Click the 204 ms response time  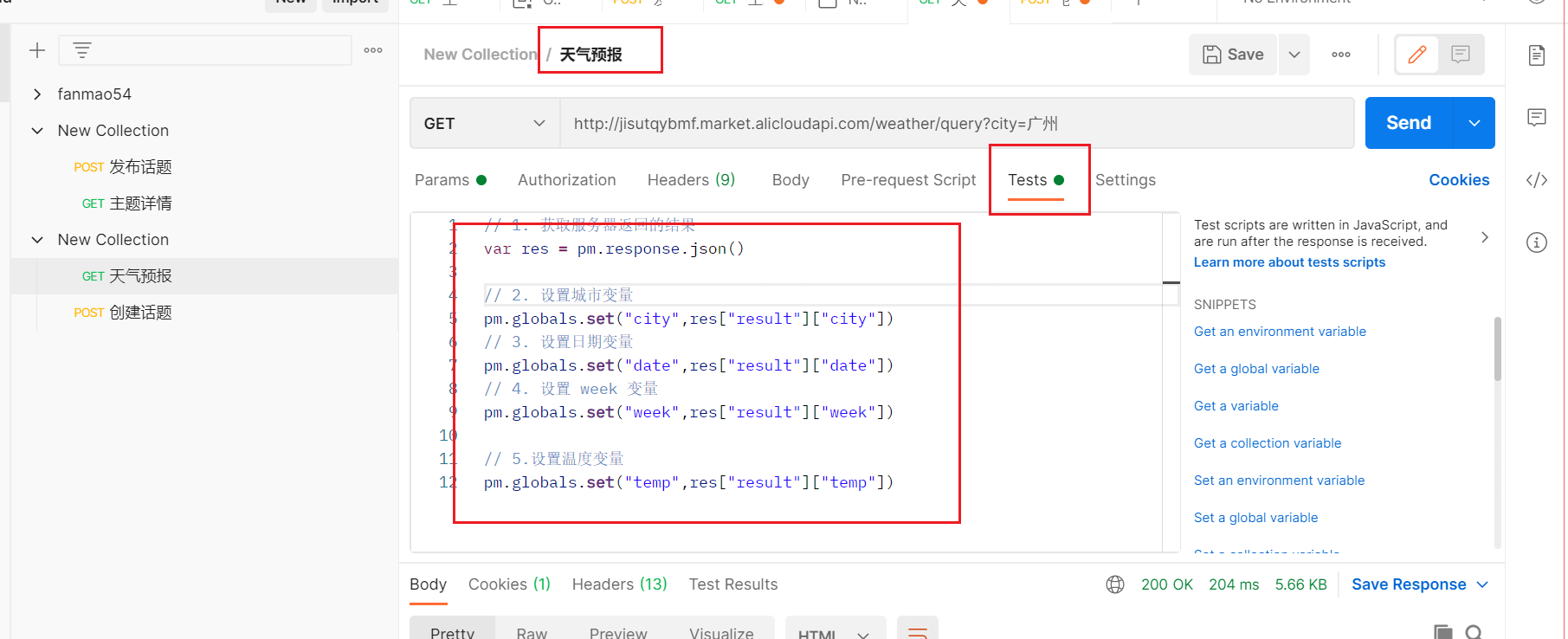click(1234, 584)
